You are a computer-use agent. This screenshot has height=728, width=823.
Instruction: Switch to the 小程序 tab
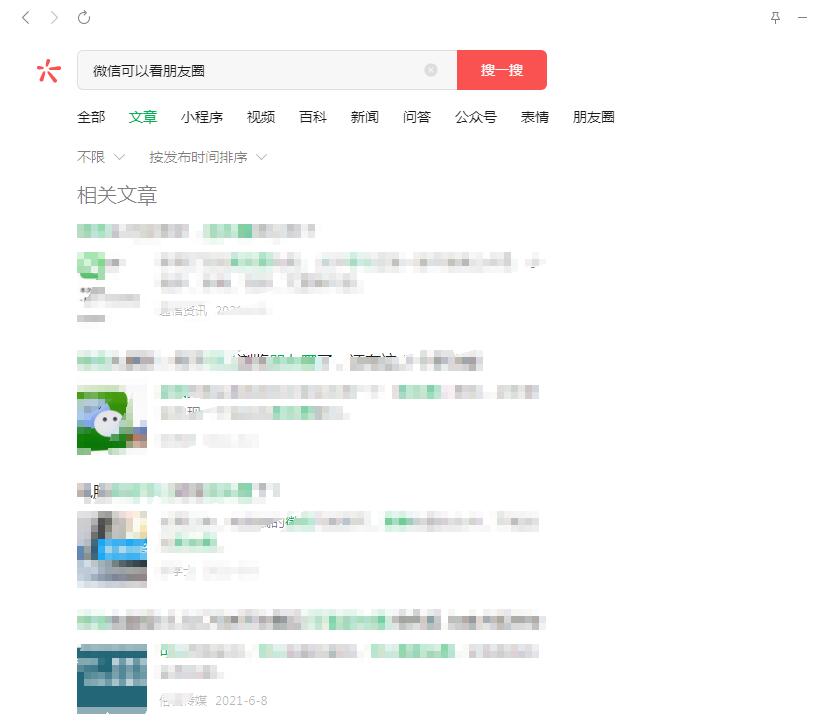click(x=202, y=117)
